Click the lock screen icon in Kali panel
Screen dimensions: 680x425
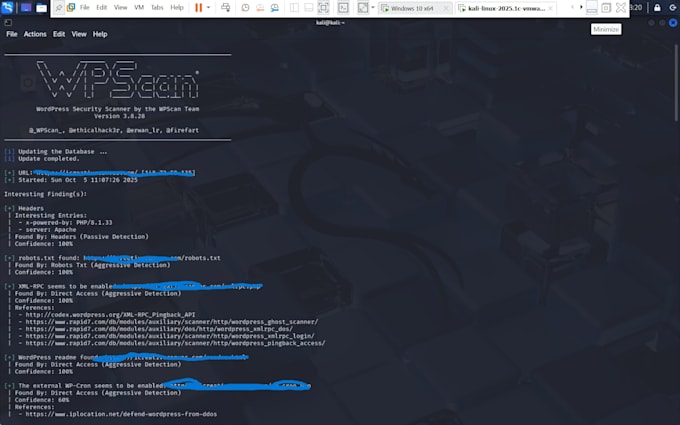pos(657,7)
